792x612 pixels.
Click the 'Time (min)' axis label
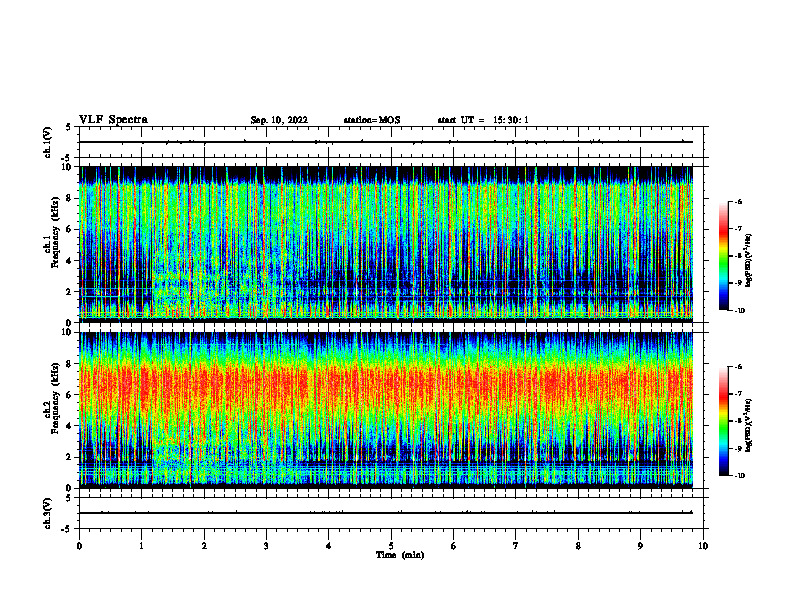(400, 555)
